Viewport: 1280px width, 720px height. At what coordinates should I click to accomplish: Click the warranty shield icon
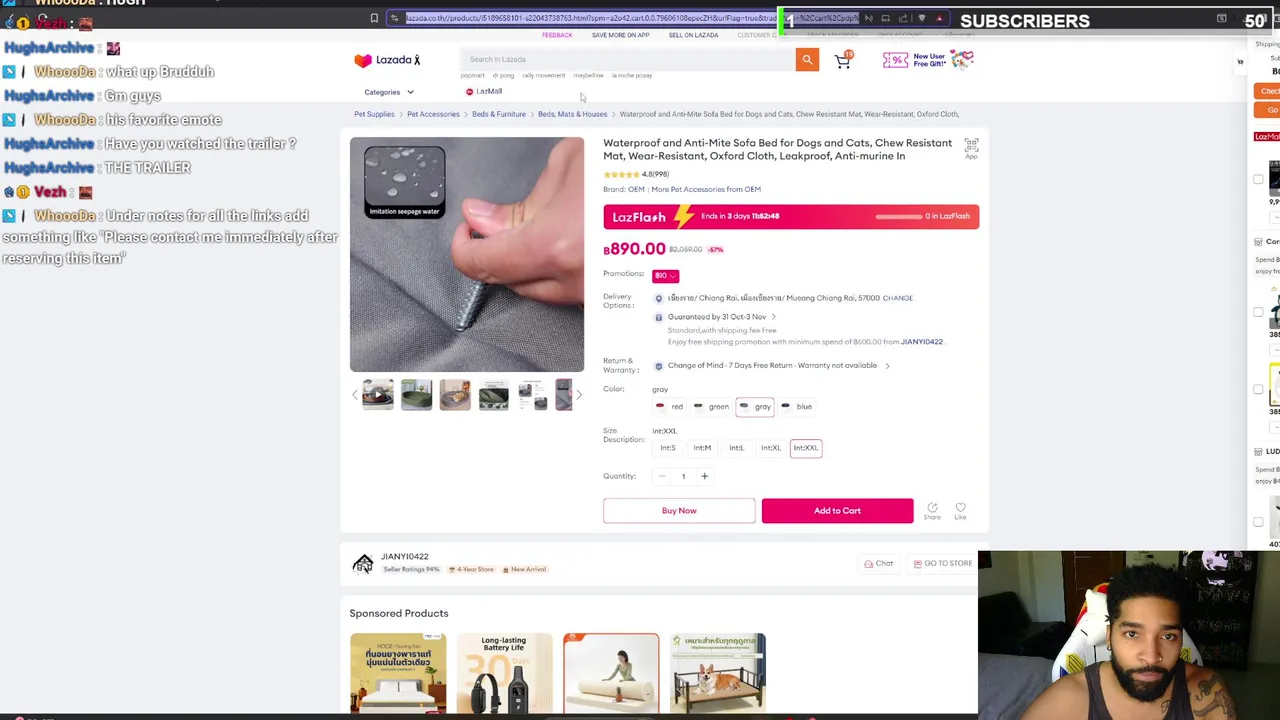click(658, 366)
